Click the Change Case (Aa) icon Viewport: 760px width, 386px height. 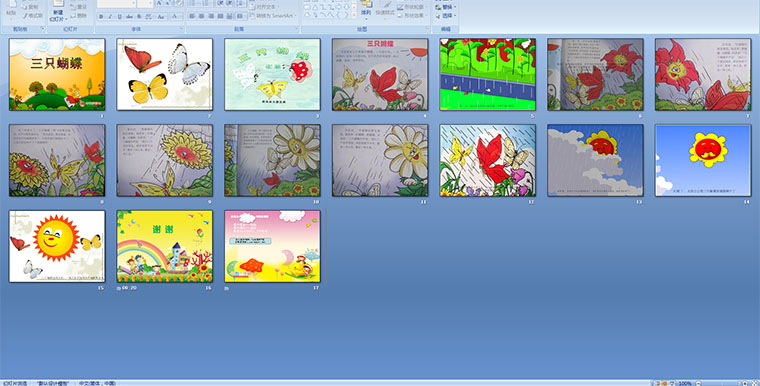160,16
